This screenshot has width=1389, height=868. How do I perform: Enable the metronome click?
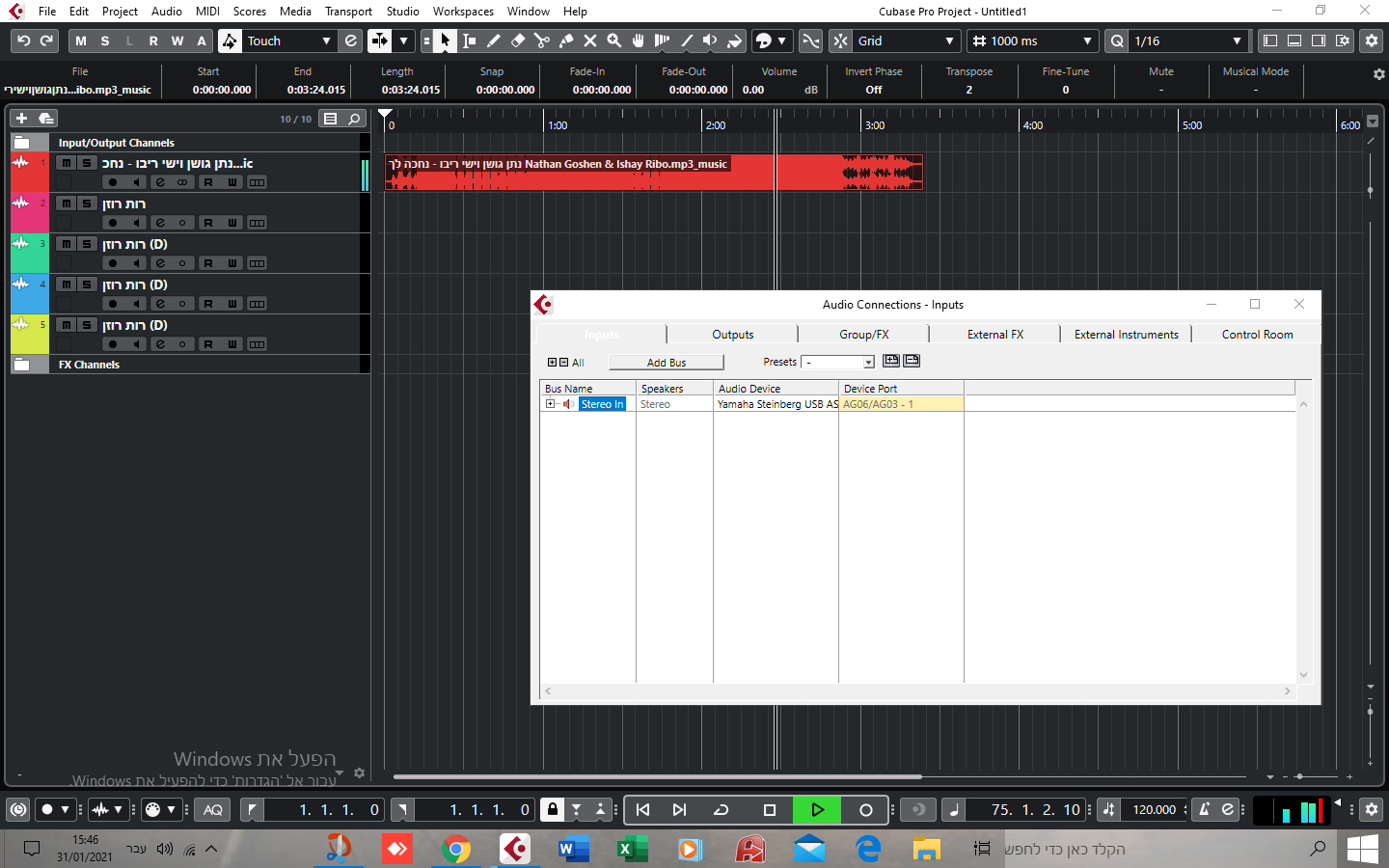point(1204,810)
